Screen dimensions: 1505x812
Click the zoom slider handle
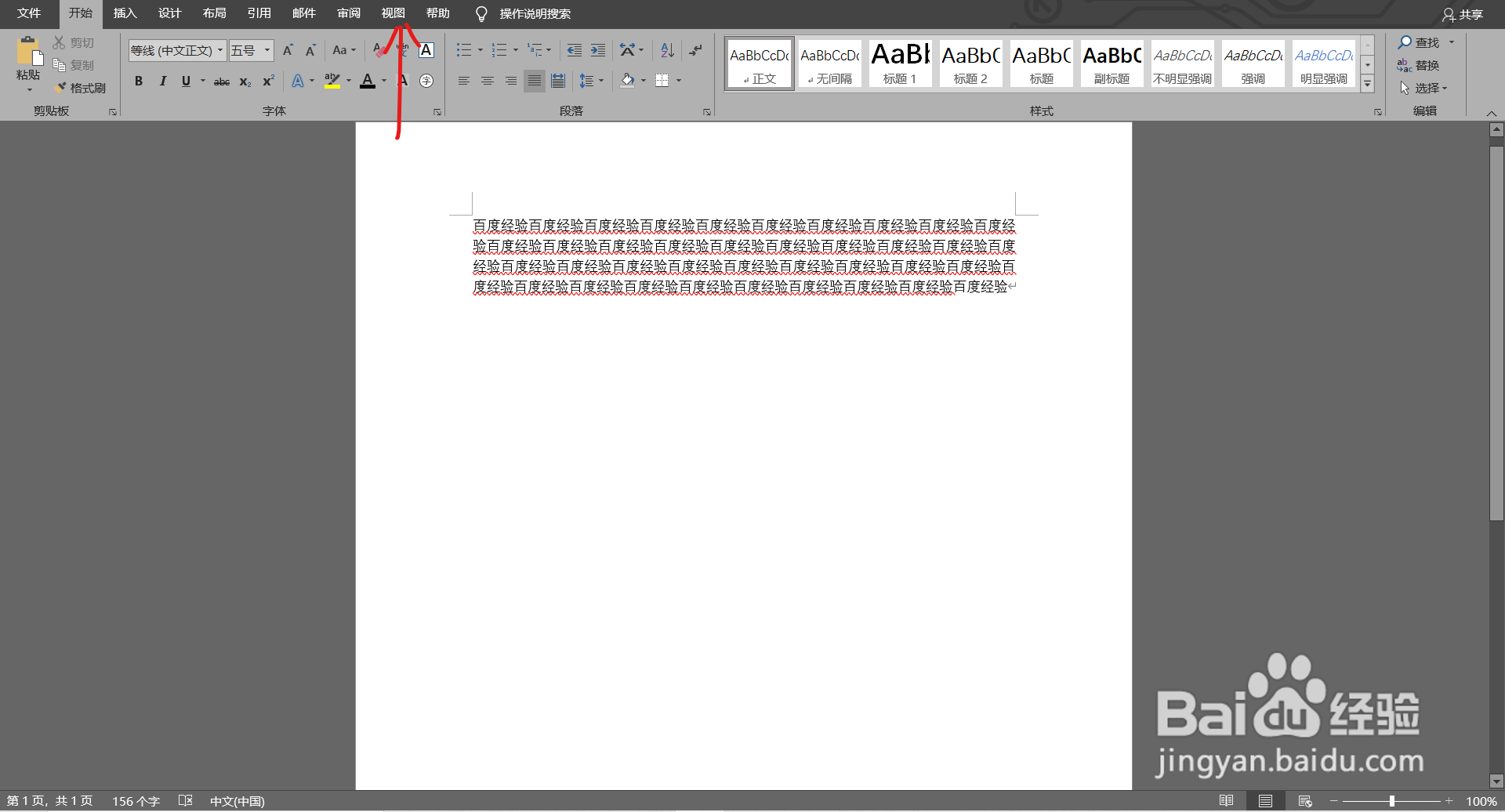click(x=1392, y=801)
